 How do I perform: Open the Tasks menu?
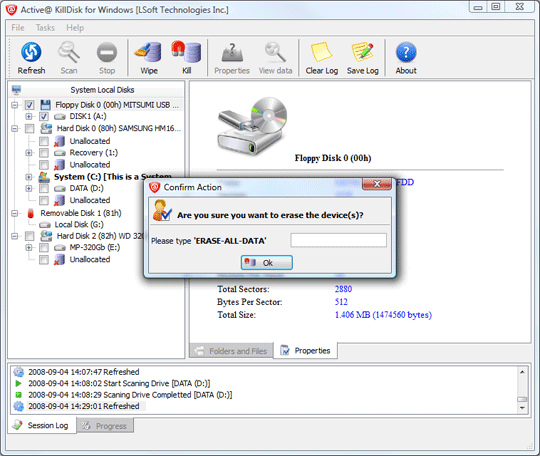(45, 28)
